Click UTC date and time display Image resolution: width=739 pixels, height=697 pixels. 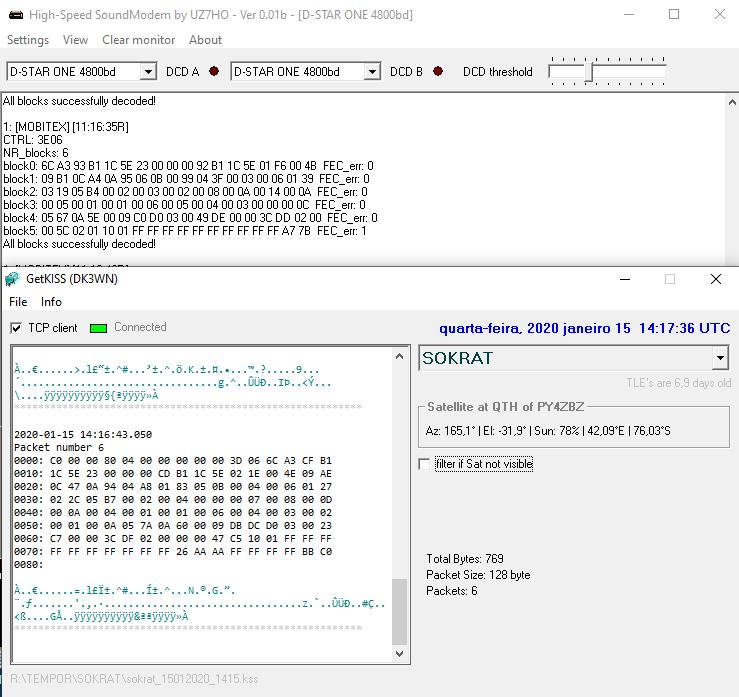point(584,328)
